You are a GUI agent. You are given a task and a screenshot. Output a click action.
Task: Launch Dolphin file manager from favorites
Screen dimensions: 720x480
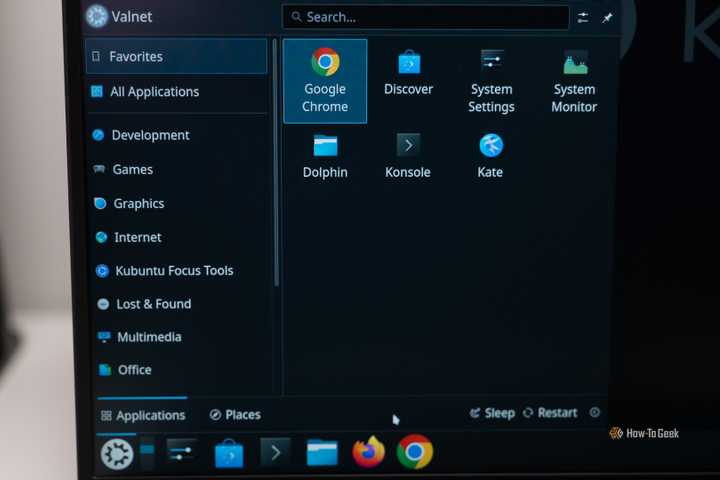(x=325, y=156)
